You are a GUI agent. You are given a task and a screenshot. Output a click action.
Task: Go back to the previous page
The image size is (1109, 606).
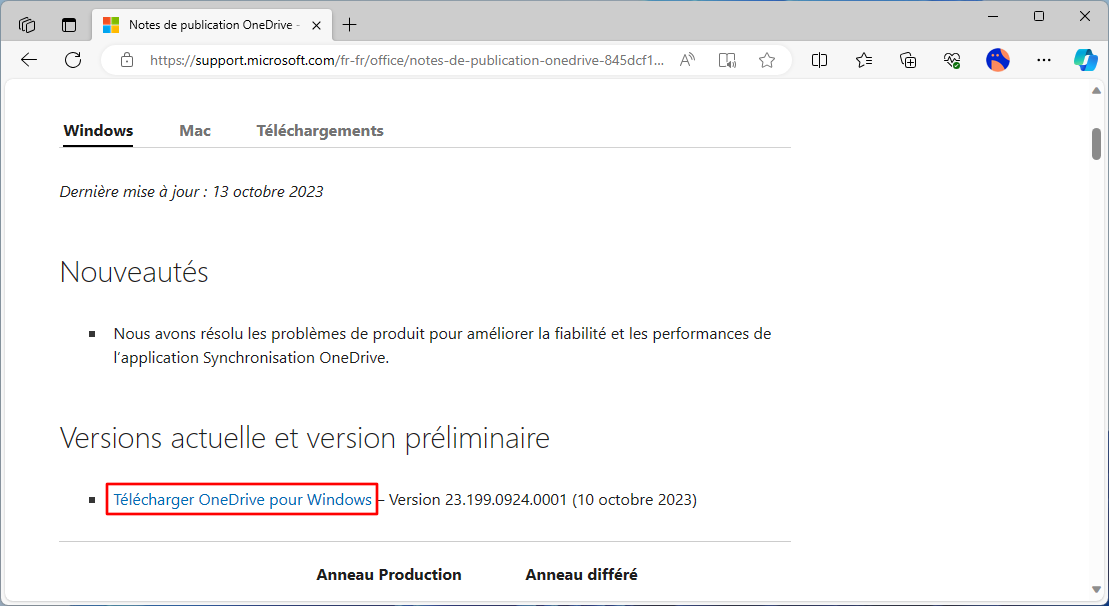(29, 60)
